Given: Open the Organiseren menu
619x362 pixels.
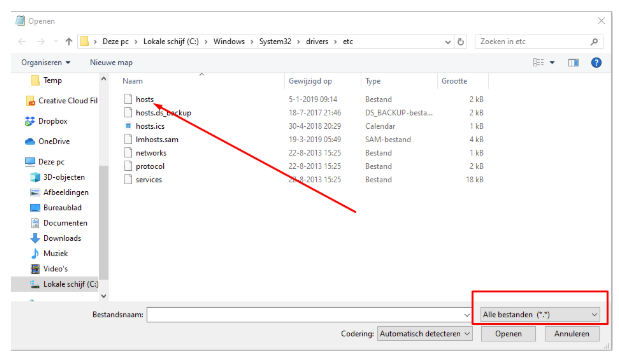Looking at the screenshot, I should point(46,62).
